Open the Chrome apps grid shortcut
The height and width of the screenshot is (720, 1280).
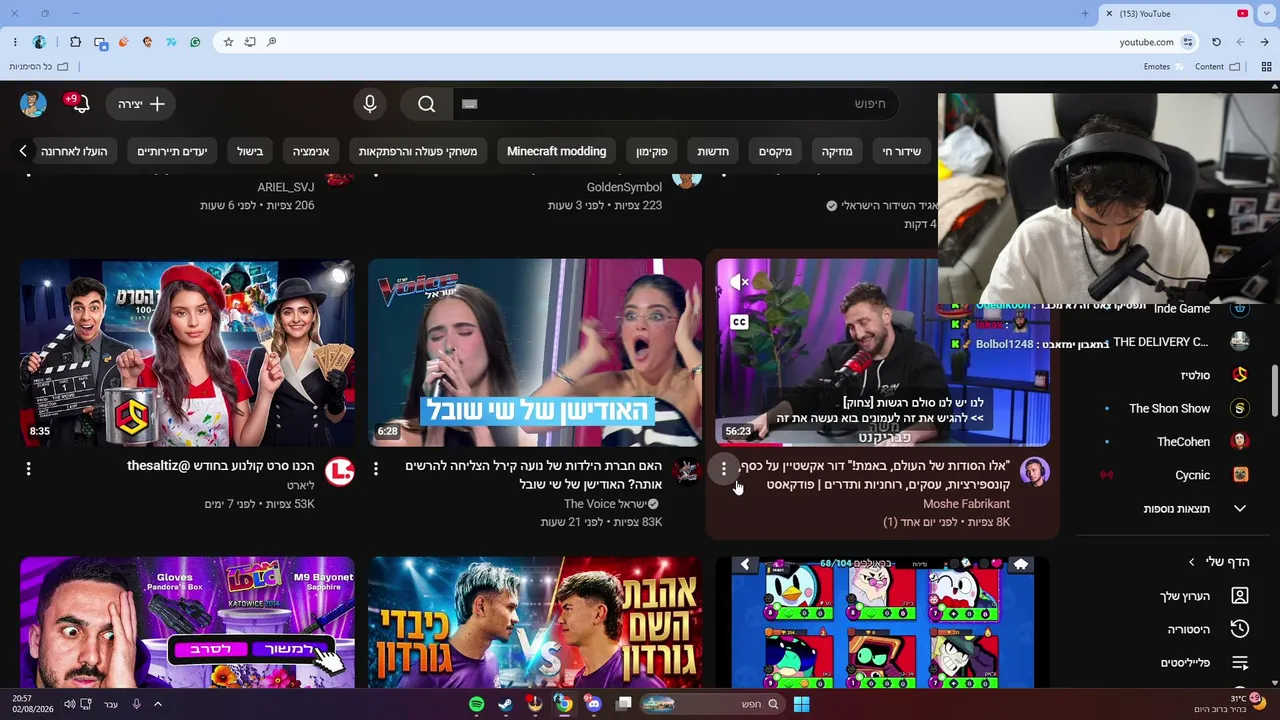coord(1266,67)
